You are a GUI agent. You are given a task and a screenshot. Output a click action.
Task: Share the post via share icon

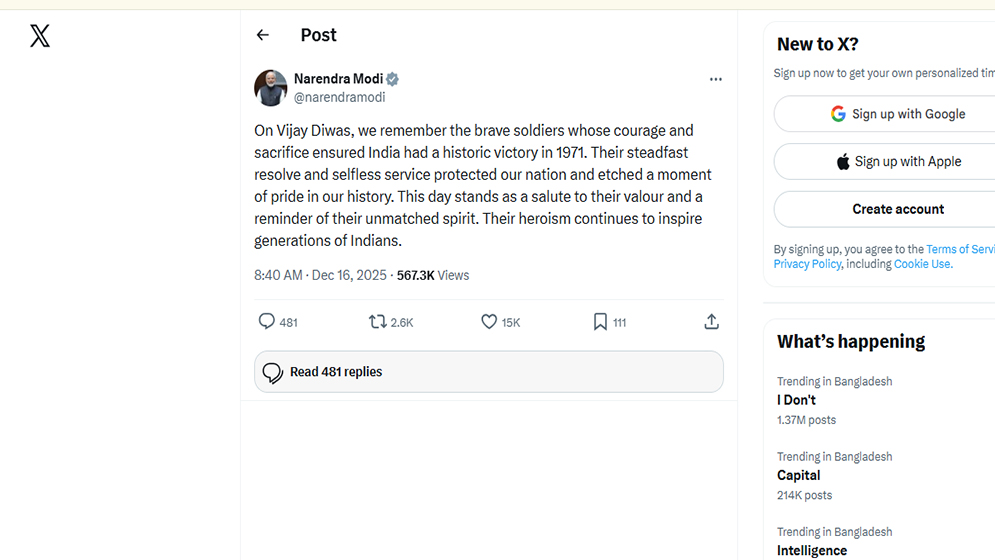pos(711,321)
